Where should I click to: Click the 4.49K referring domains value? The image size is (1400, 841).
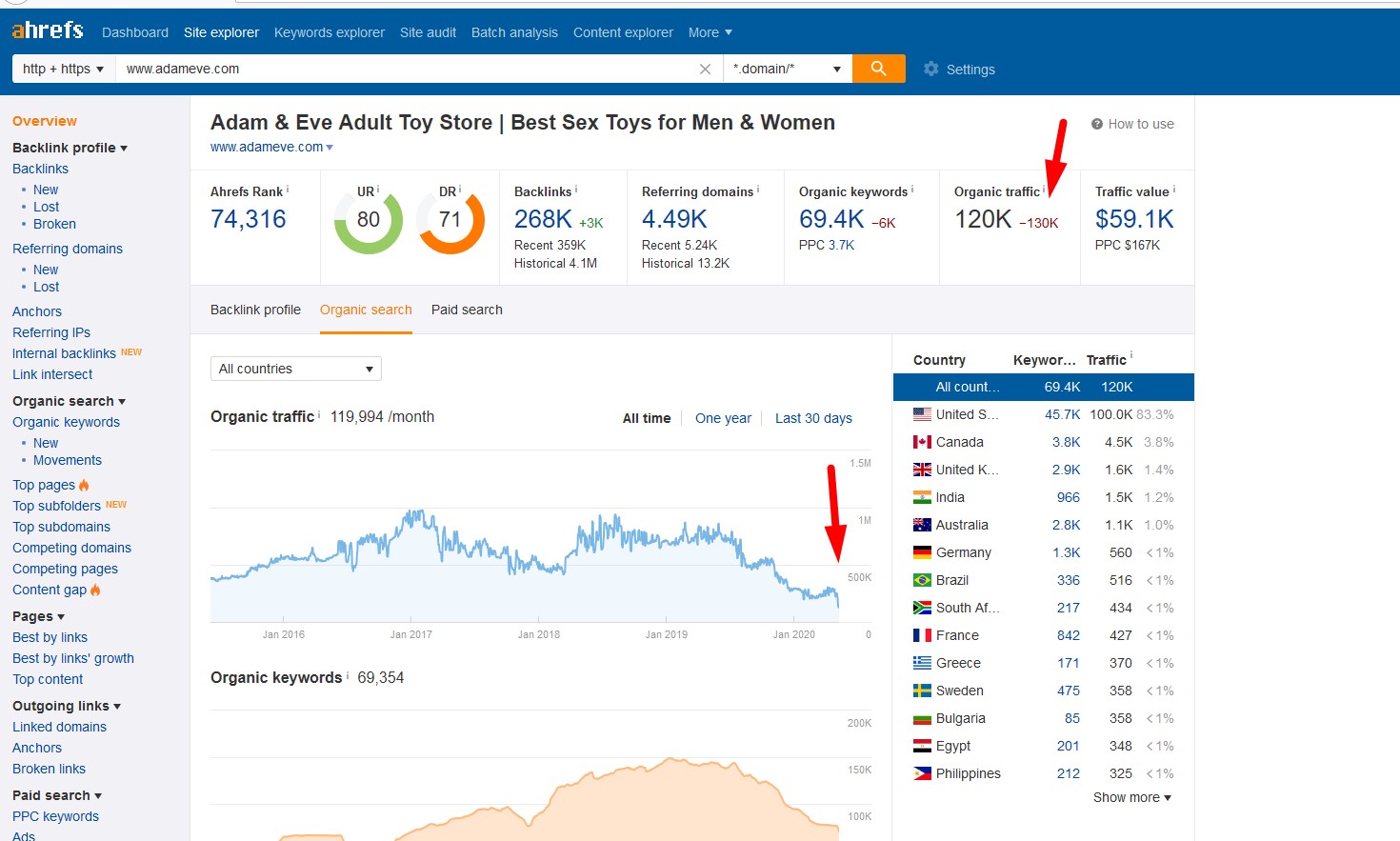click(x=674, y=219)
